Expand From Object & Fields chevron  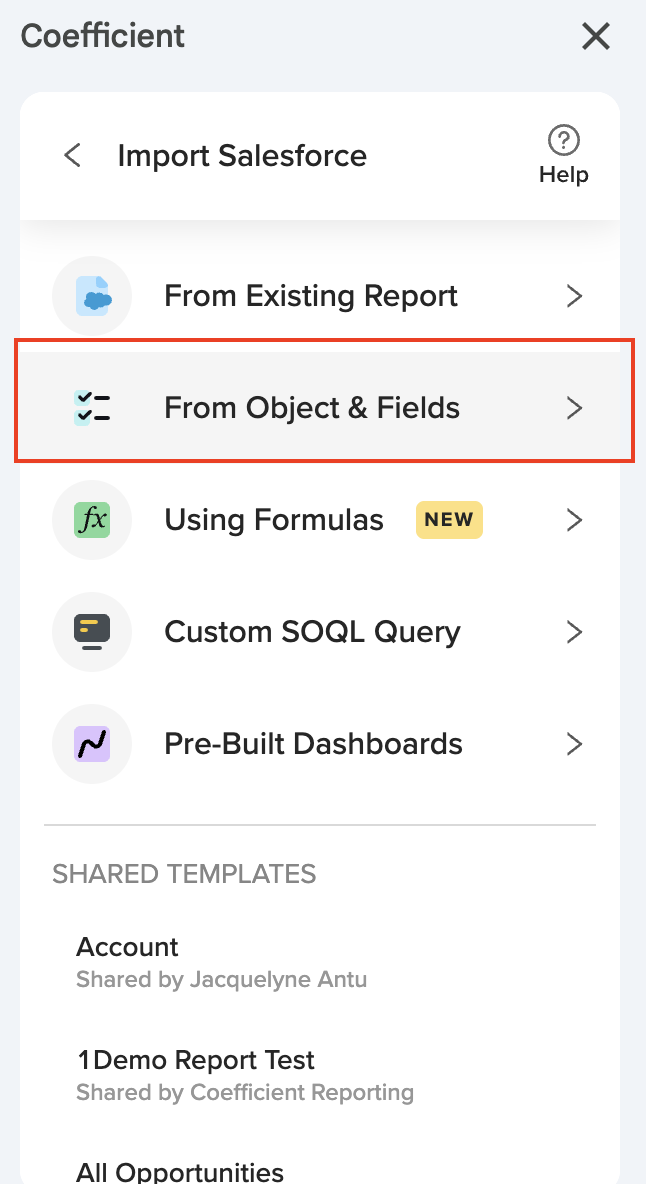574,408
